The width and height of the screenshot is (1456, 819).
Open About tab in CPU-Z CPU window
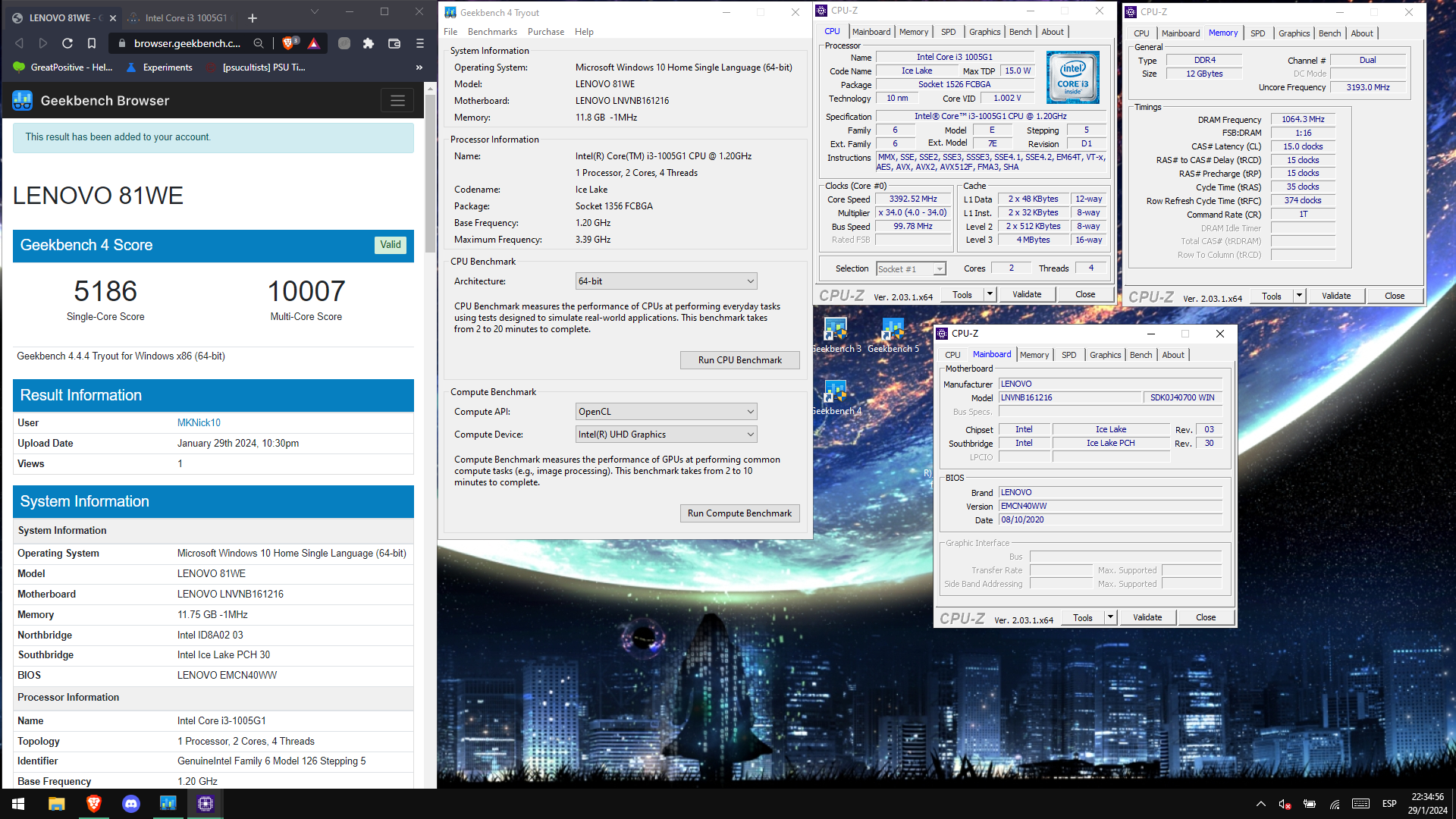pyautogui.click(x=1052, y=32)
